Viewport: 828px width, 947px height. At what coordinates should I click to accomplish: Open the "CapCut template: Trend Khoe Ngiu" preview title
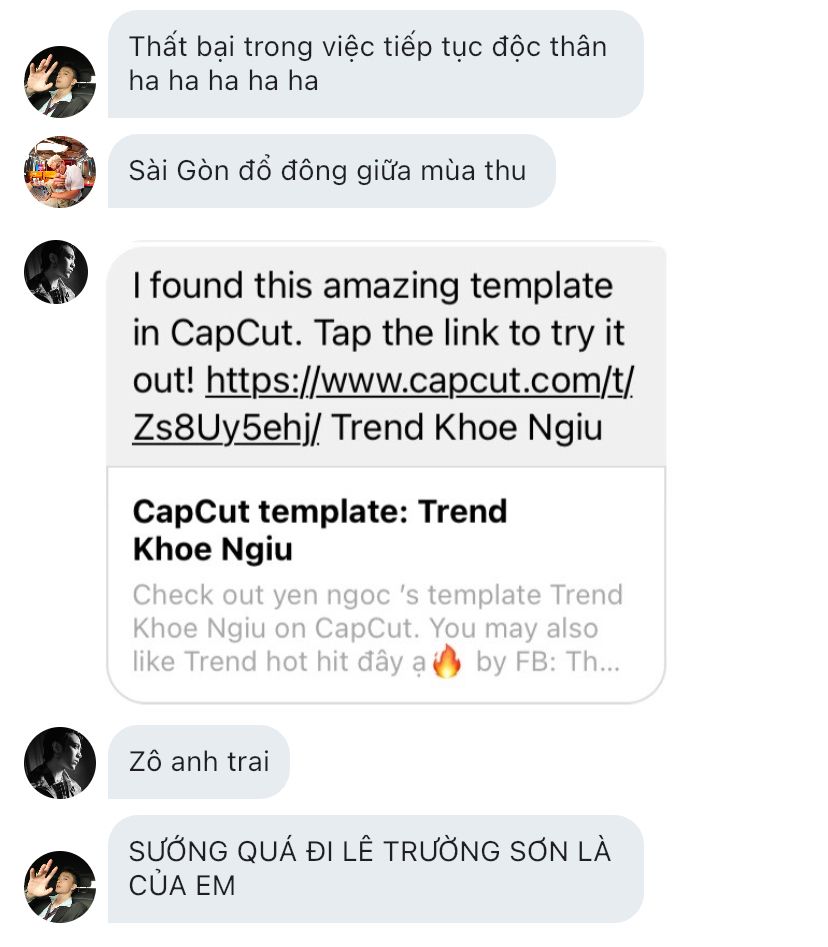click(320, 530)
